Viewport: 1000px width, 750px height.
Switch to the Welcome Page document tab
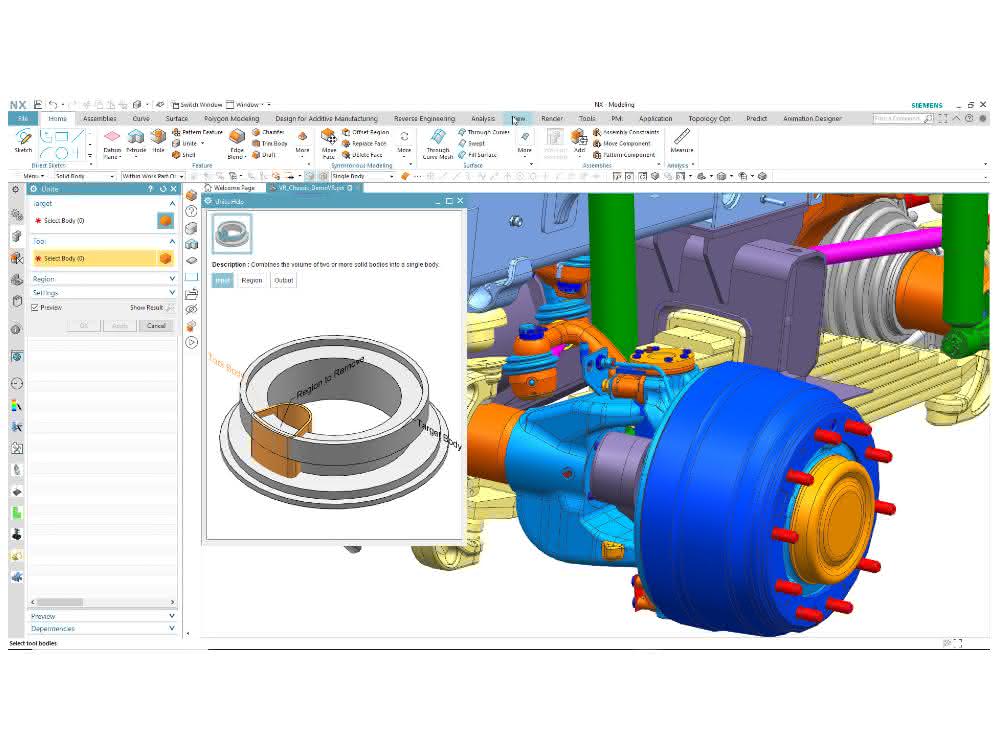coord(230,188)
